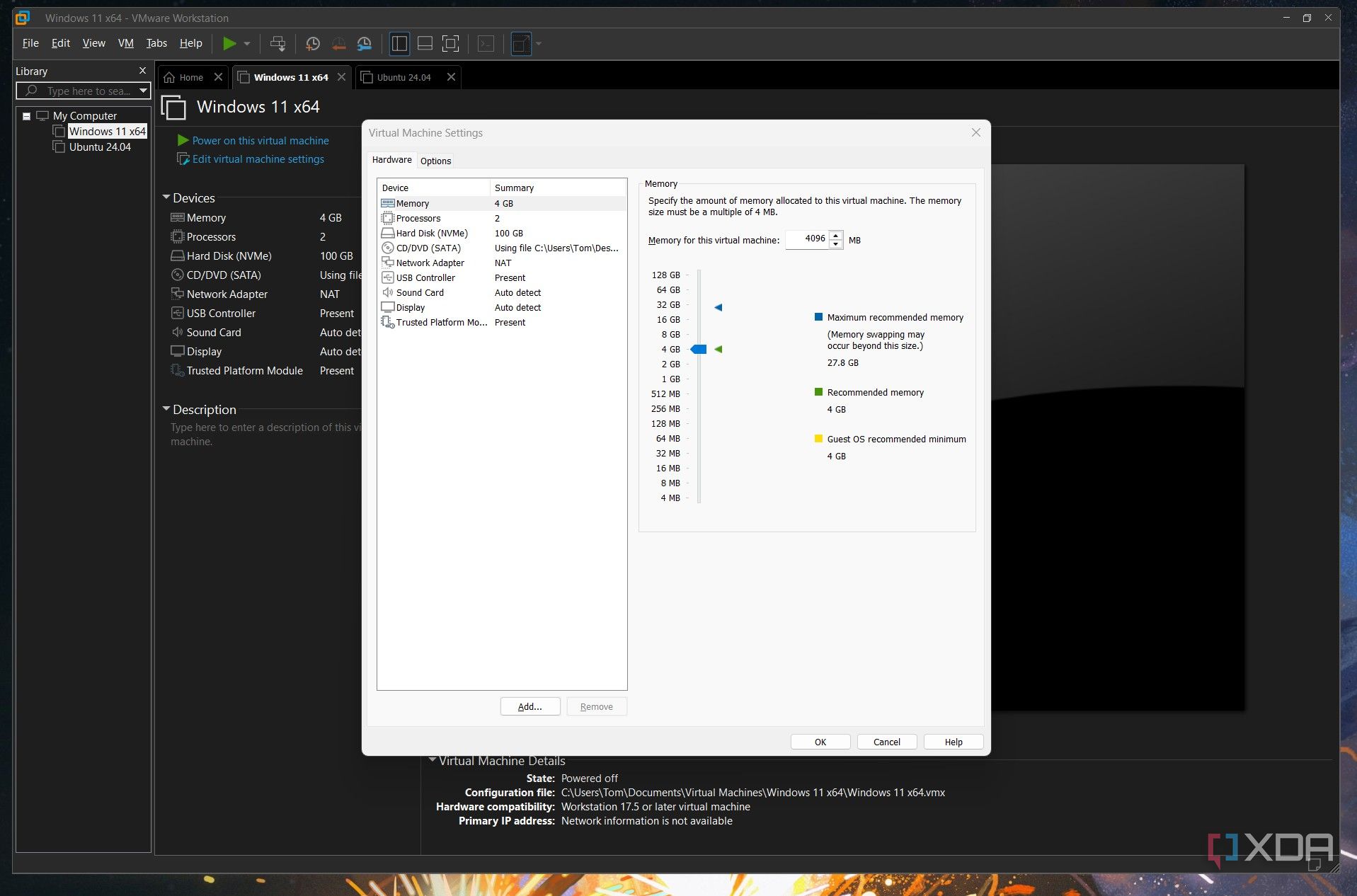Screen dimensions: 1357x896
Task: Revert to snapshot using the toolbar icon
Action: click(338, 44)
